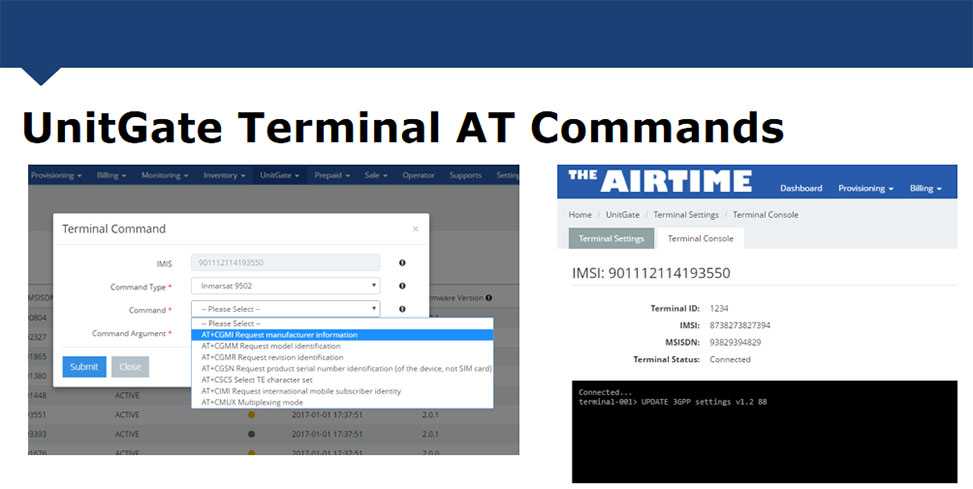Click the IMSI value 8738273827394

point(740,325)
